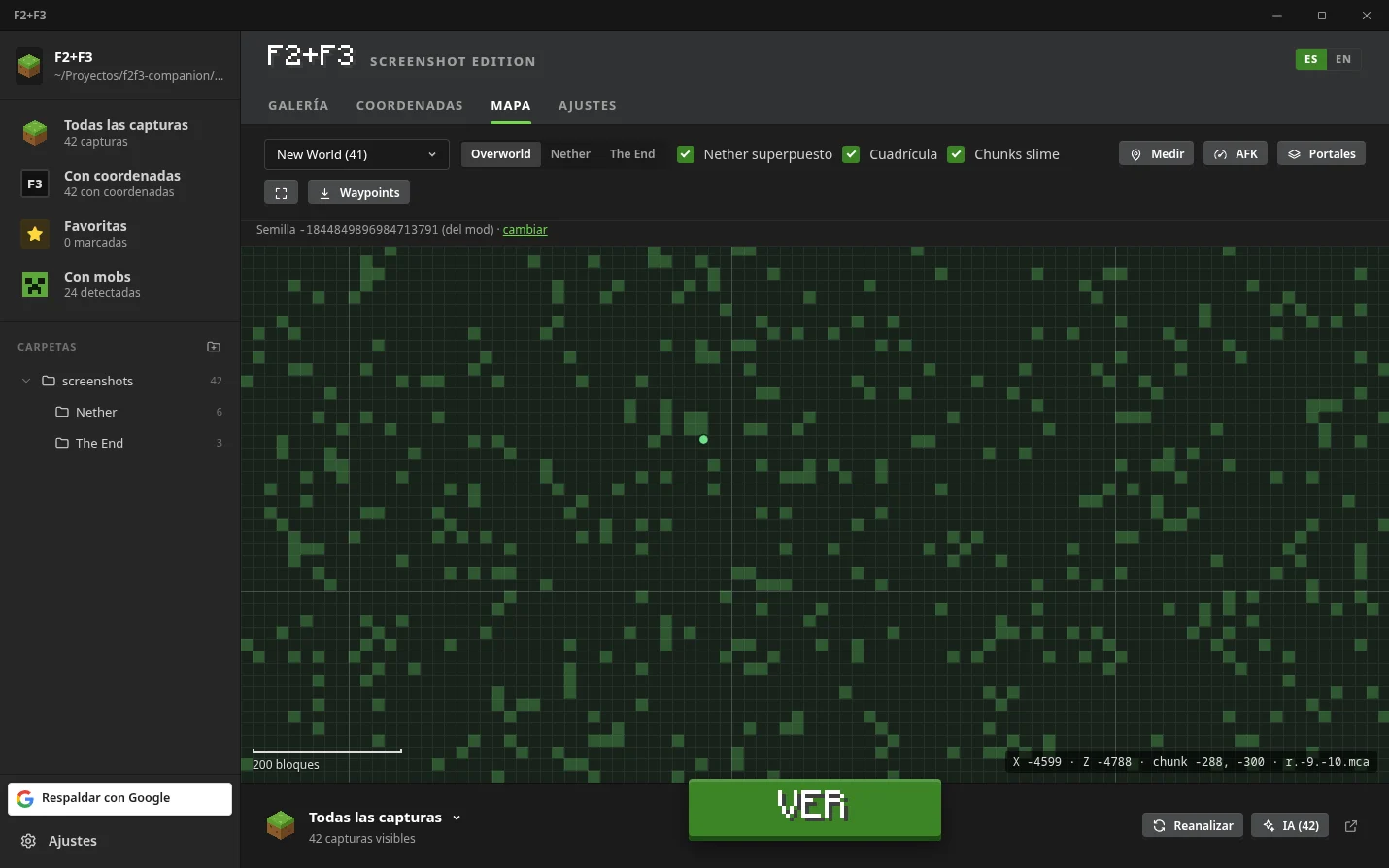
Task: Click the Reanalizar button
Action: pos(1193,825)
